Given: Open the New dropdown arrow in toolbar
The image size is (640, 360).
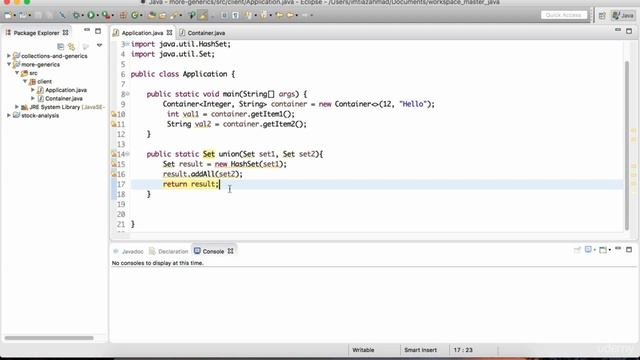Looking at the screenshot, I should coord(14,16).
